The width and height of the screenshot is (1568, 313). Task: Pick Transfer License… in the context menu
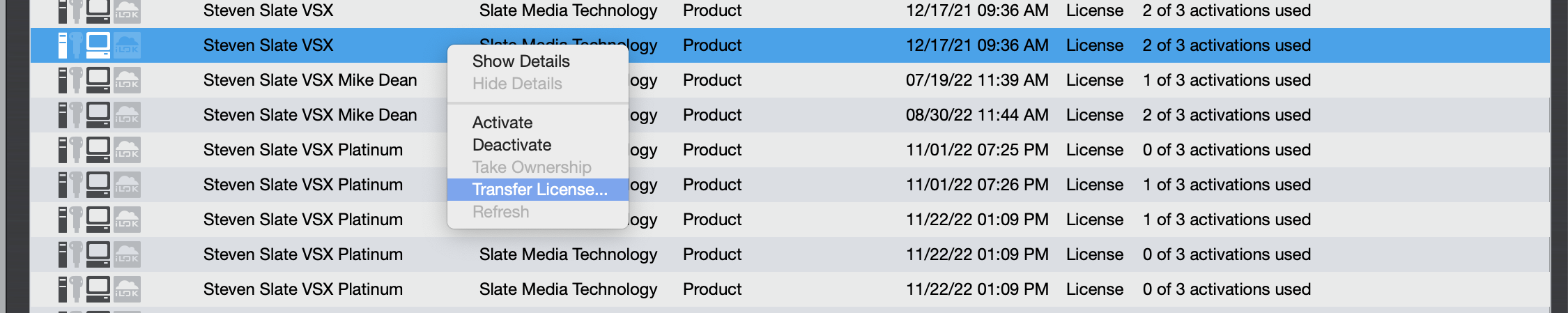537,190
